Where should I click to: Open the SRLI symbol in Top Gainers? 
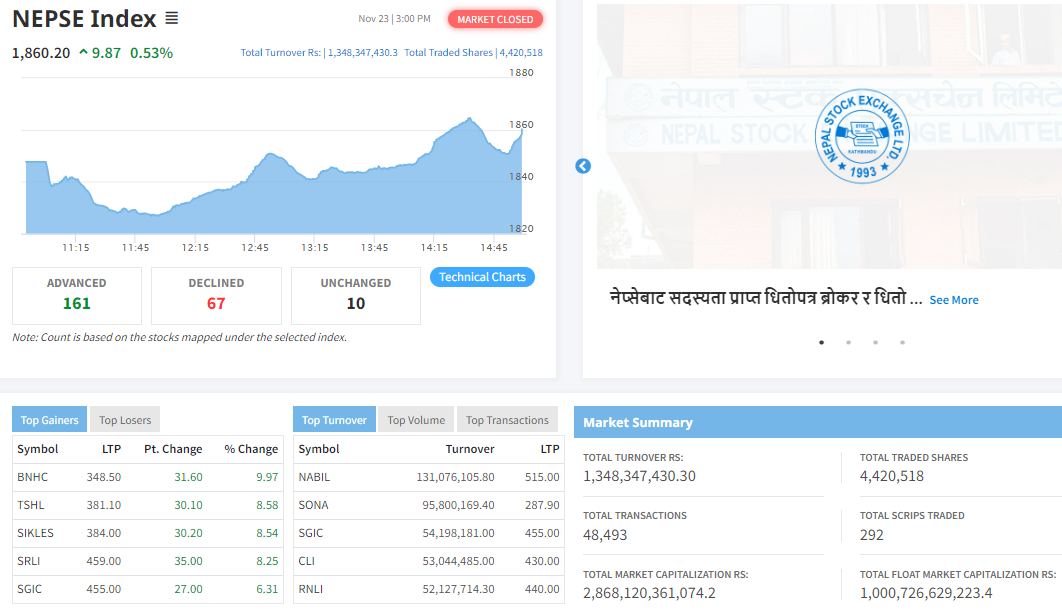[x=28, y=561]
